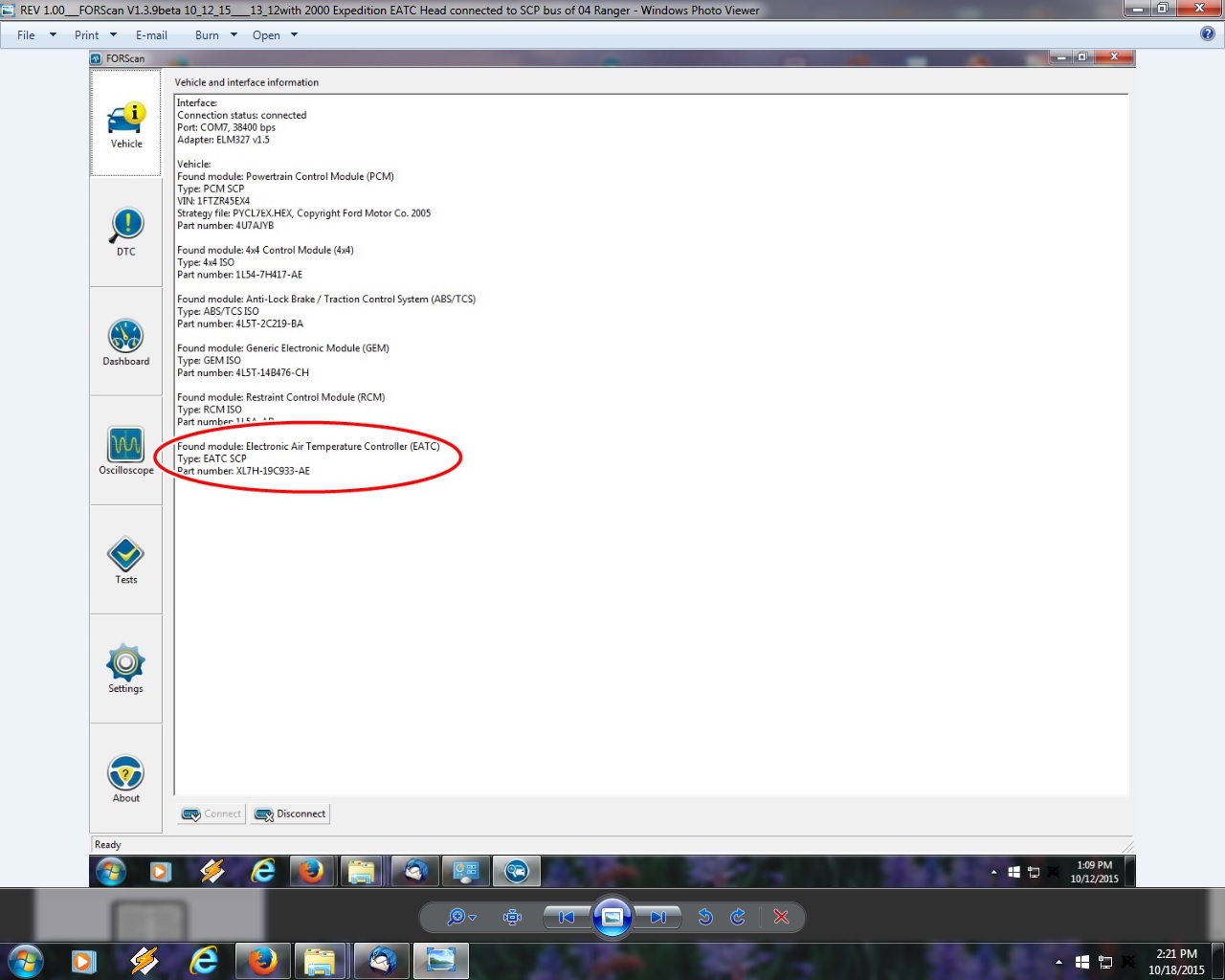Click 'Part number: 1L54-7H417-AE' text

(239, 275)
